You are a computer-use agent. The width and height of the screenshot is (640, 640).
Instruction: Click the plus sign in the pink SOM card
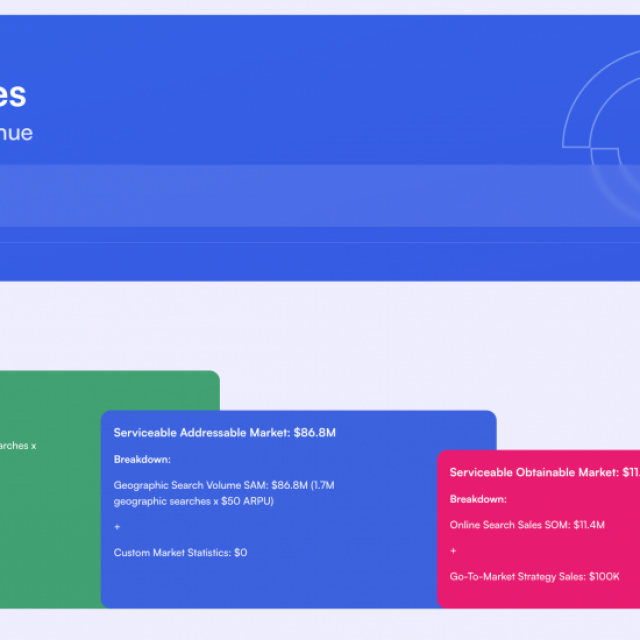(x=453, y=551)
